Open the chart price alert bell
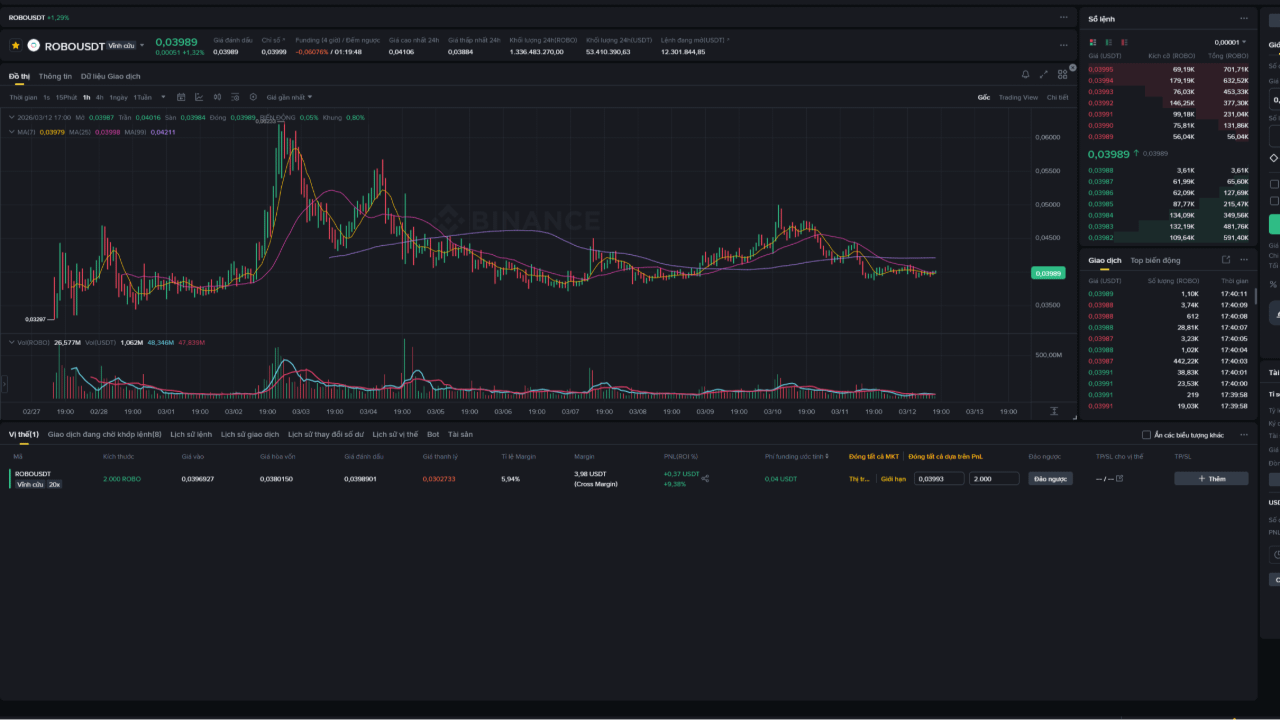The width and height of the screenshot is (1280, 720). (1025, 74)
